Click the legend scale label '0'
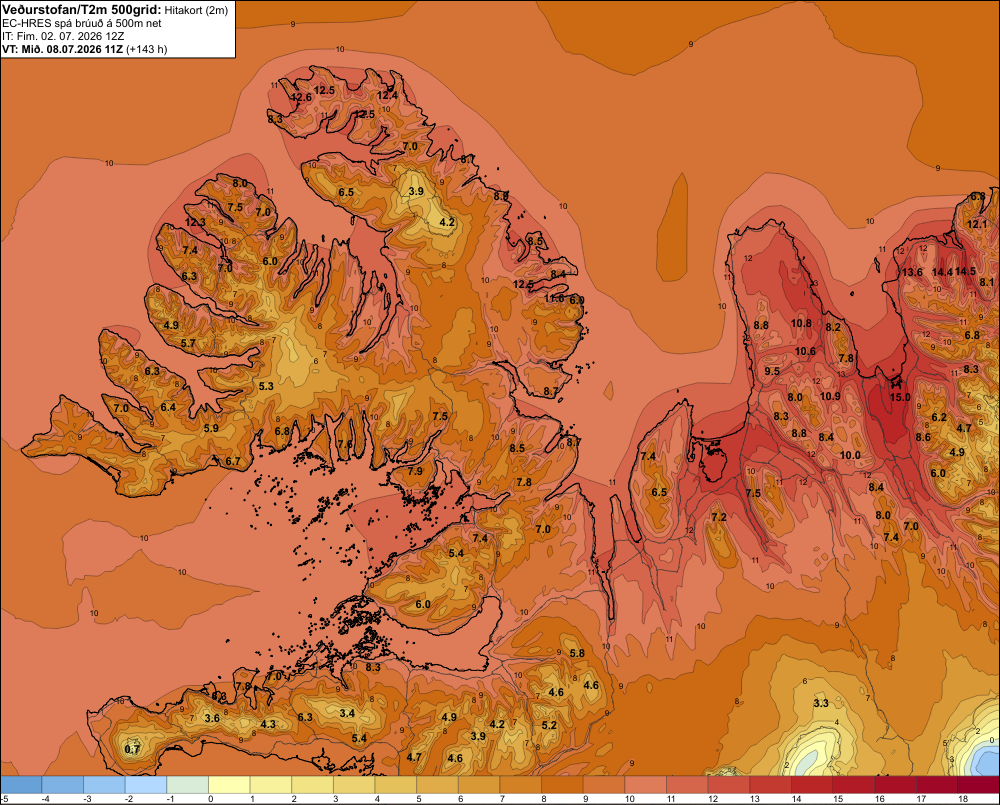 pos(210,799)
